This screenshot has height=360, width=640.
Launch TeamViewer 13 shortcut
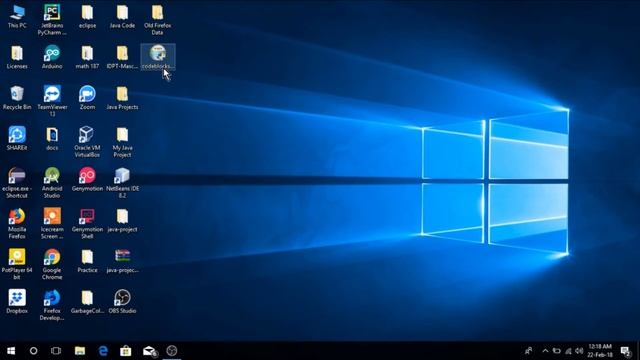(x=52, y=101)
